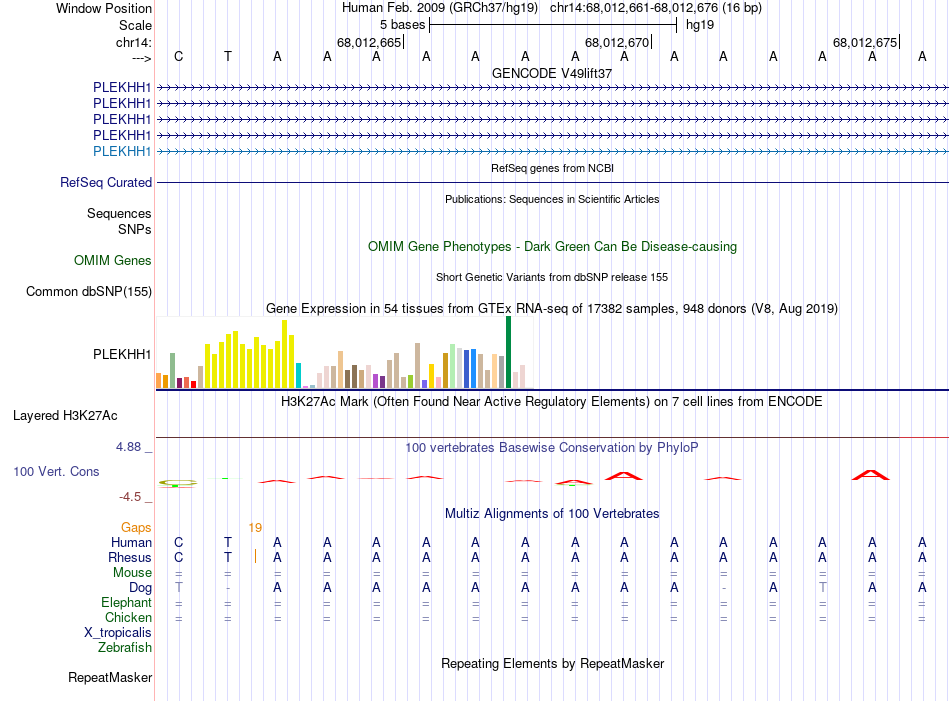The image size is (950, 701).
Task: Click the -4.5 PhyloP lower limit value
Action: click(x=130, y=497)
